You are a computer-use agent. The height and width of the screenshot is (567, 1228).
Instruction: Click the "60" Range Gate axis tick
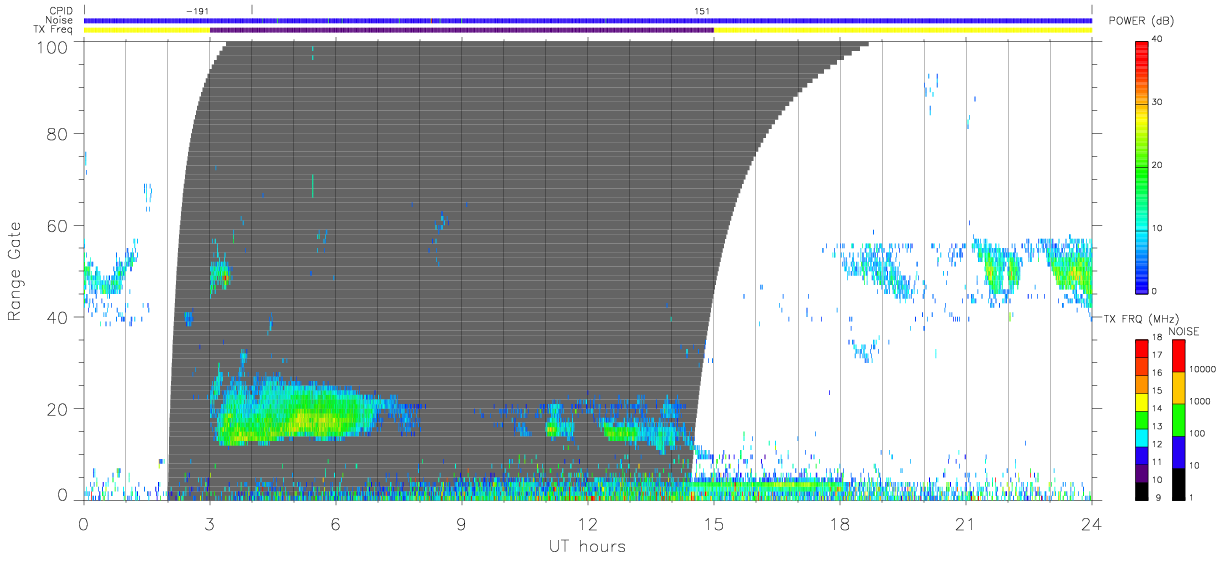(59, 225)
